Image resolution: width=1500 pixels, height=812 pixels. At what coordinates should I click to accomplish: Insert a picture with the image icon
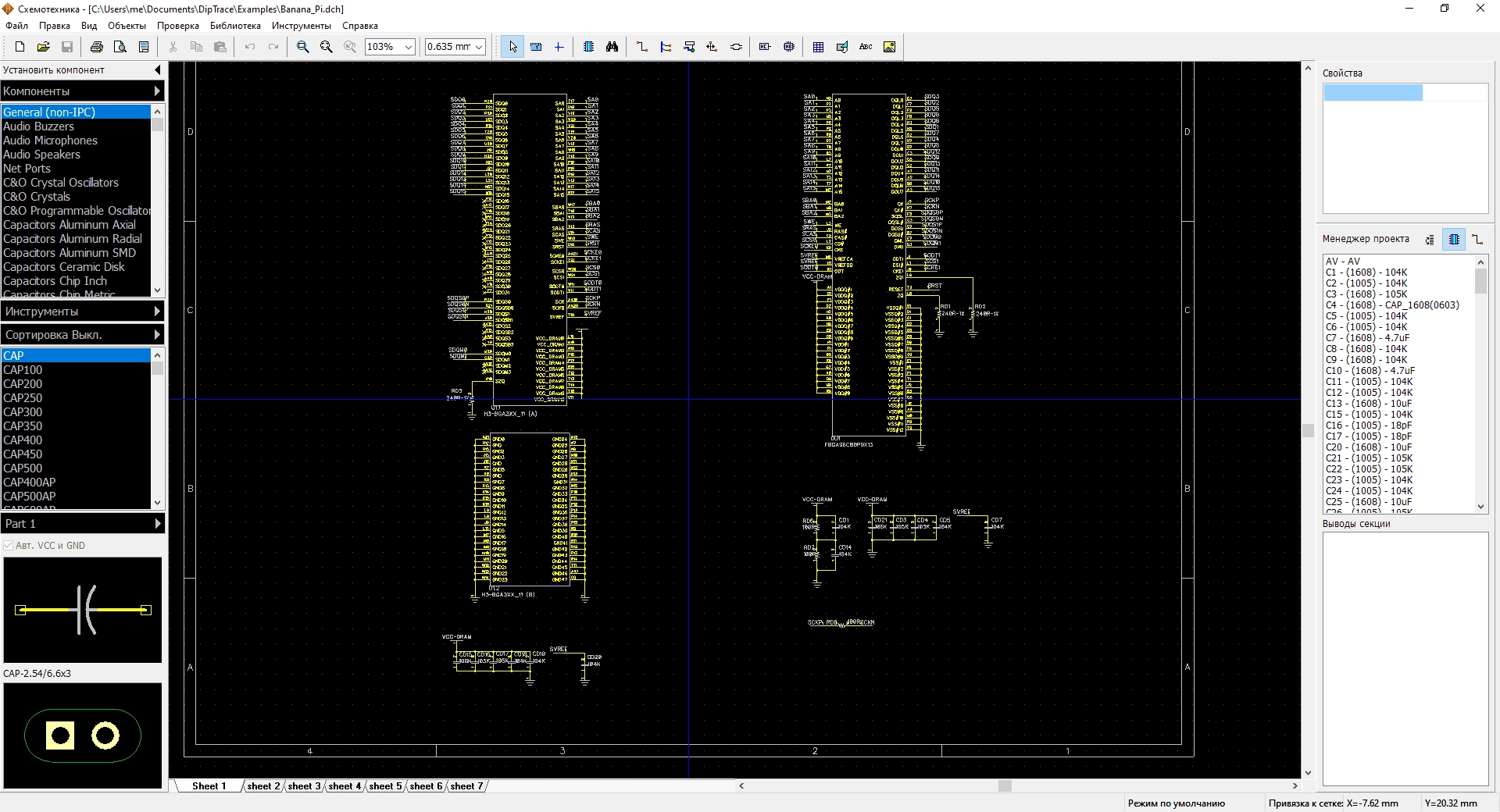pyautogui.click(x=889, y=47)
